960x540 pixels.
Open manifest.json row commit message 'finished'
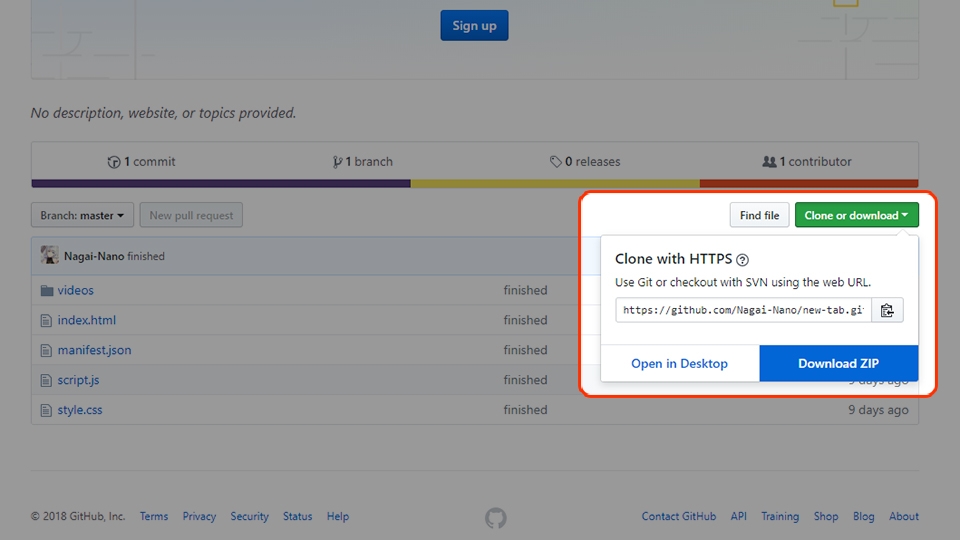[525, 350]
